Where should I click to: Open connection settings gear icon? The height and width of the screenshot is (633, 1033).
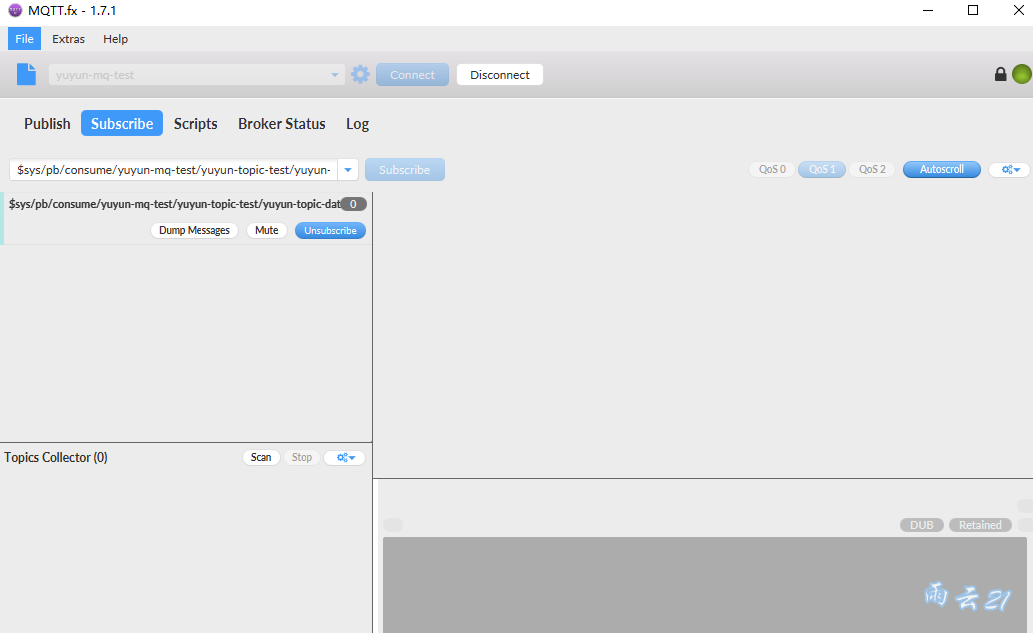tap(360, 74)
